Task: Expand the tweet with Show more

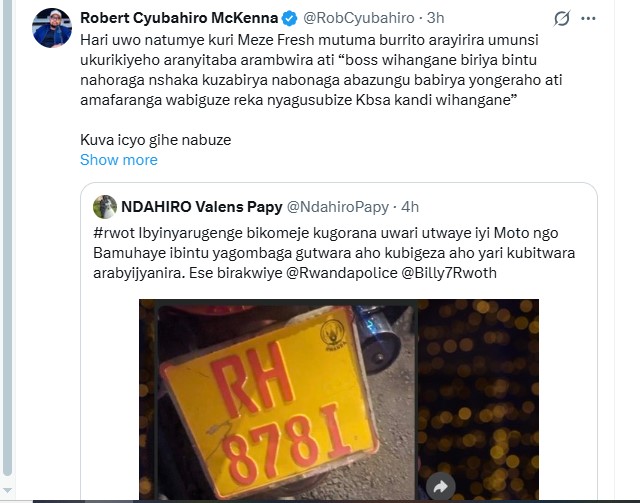Action: click(119, 160)
